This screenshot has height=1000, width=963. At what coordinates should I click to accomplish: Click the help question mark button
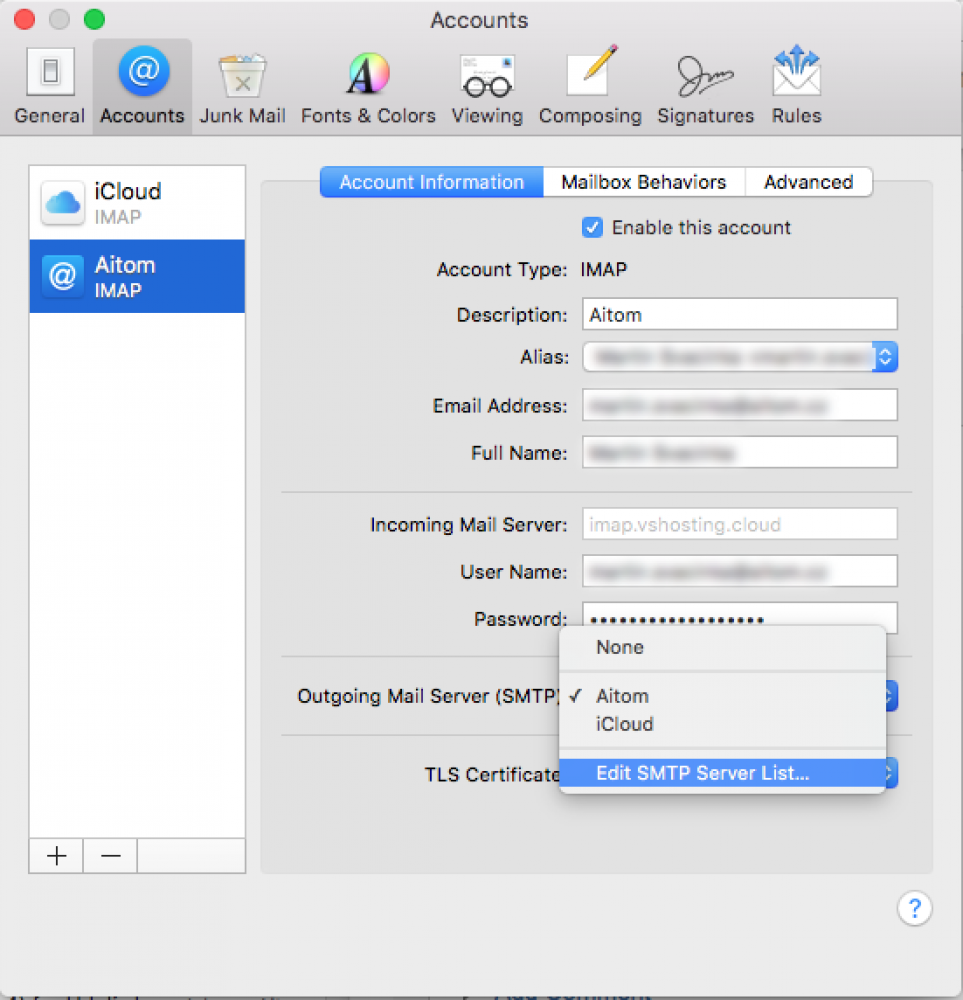(914, 908)
